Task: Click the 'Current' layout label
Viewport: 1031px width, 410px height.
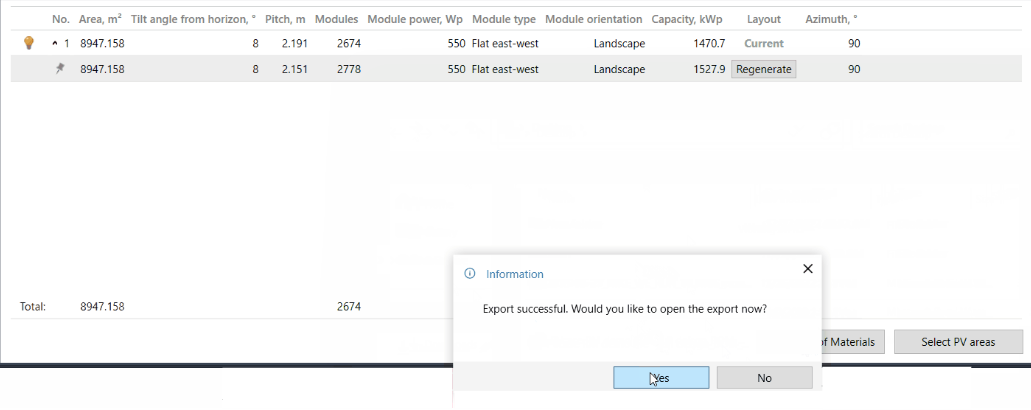Action: [x=763, y=44]
